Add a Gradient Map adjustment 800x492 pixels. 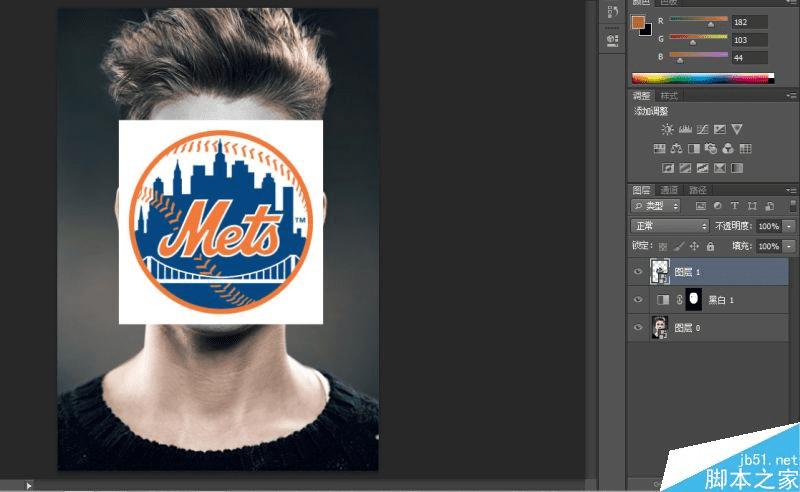[x=737, y=168]
